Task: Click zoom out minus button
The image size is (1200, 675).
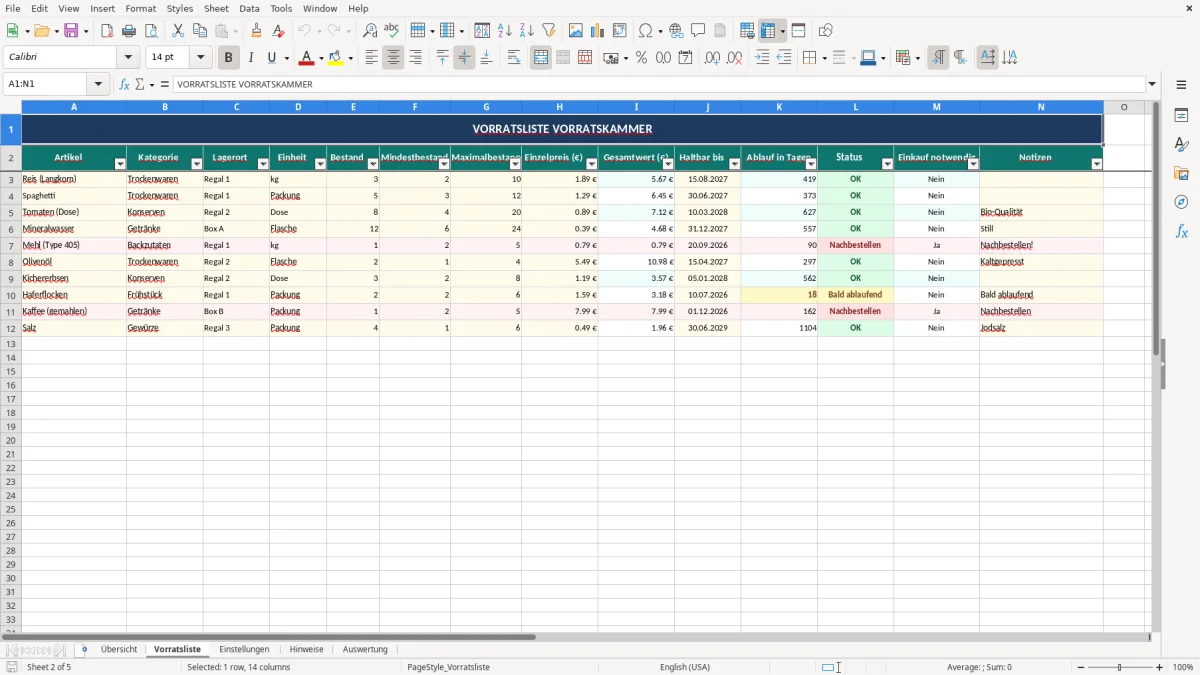Action: tap(1081, 667)
